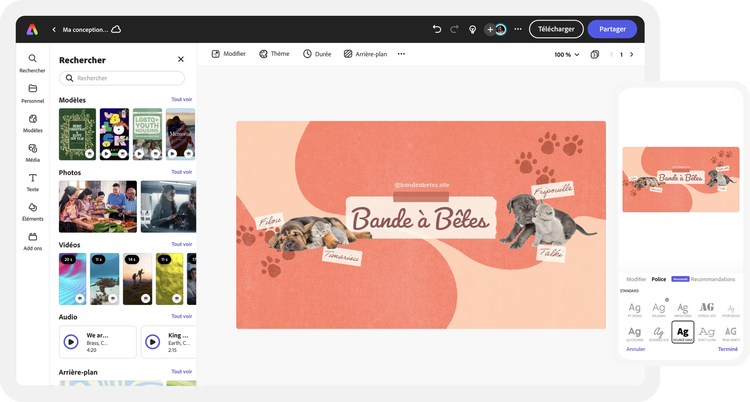Screen dimensions: 750x402
Task: Go to the next page arrow
Action: [631, 55]
